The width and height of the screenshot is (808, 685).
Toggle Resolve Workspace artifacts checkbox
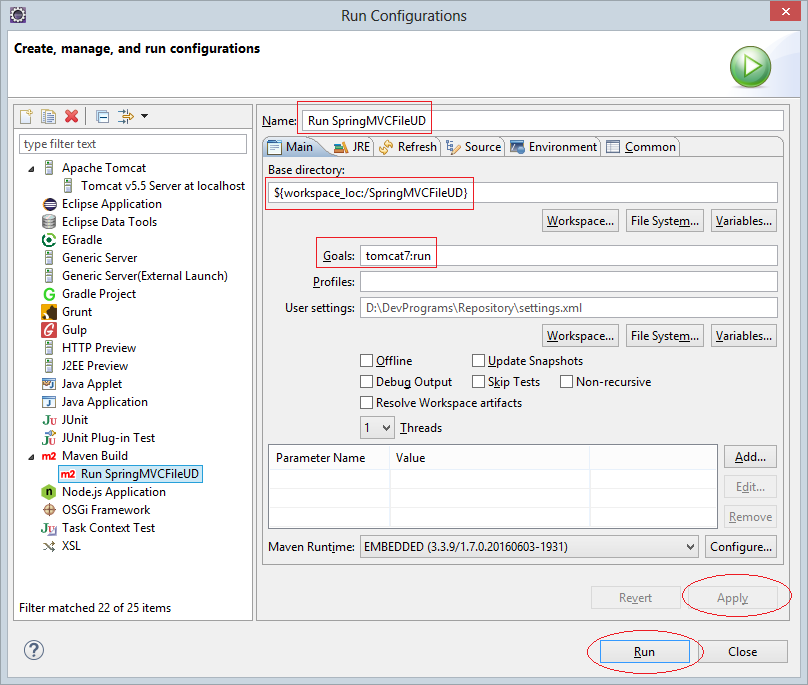point(366,403)
